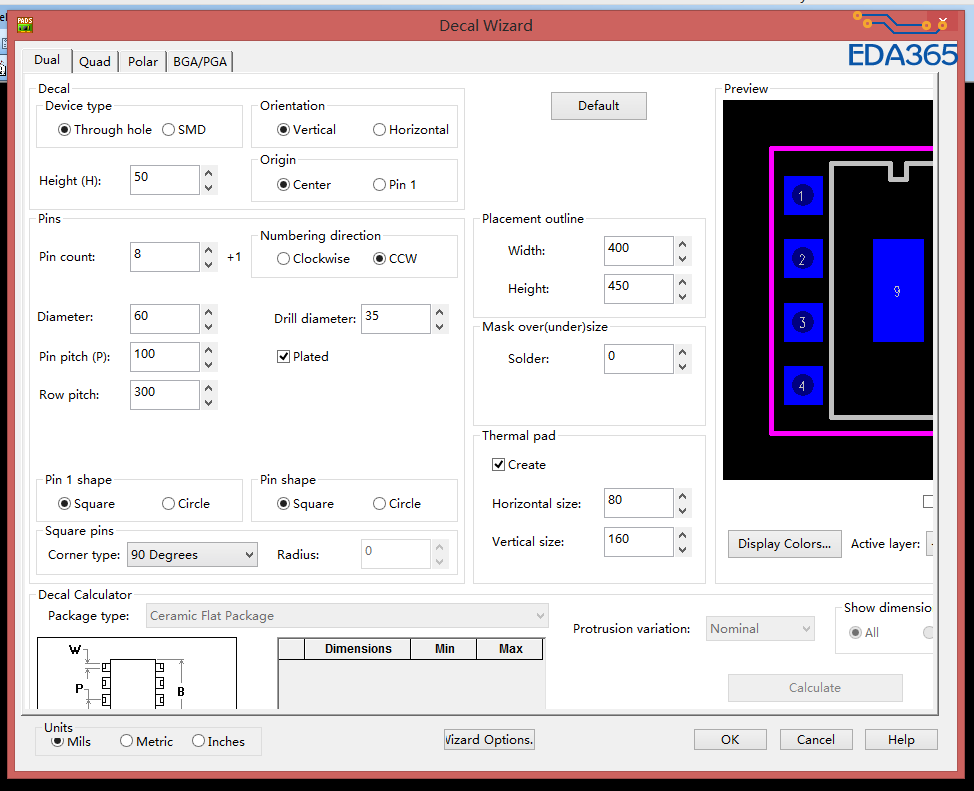Choose Horizontal orientation
Screen dimensions: 974x791
pyautogui.click(x=411, y=130)
